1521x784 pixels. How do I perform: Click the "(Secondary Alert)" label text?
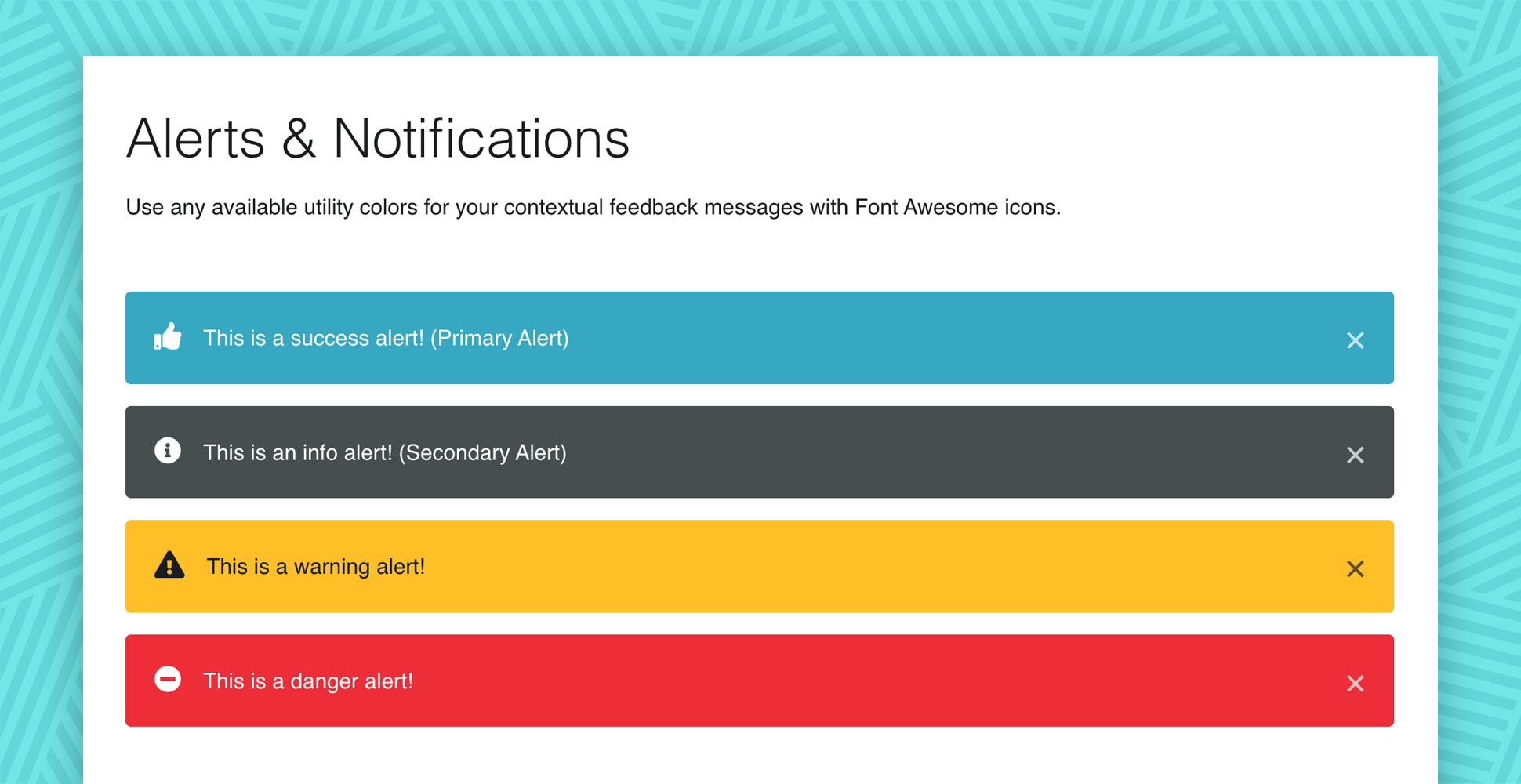pyautogui.click(x=482, y=452)
